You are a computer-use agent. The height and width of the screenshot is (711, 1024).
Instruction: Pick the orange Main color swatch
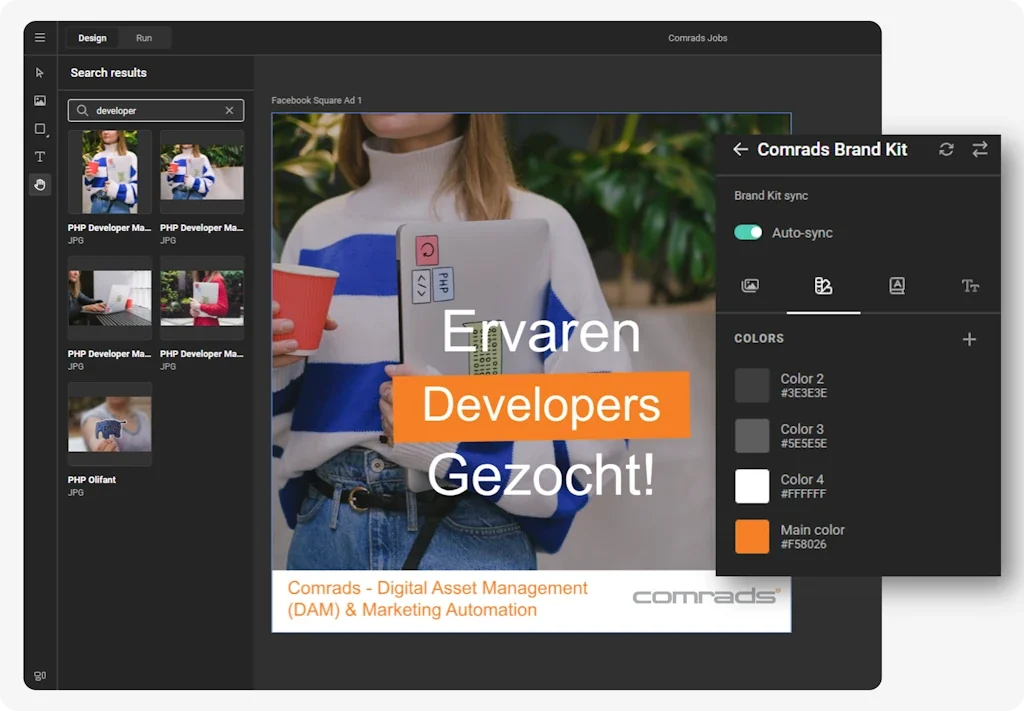752,537
